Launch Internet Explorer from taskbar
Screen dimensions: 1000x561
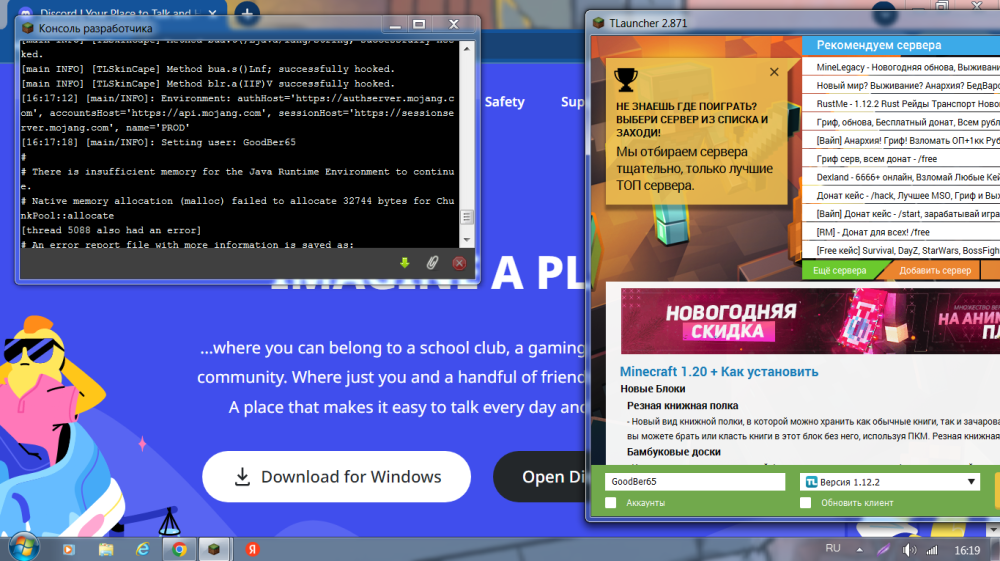[142, 549]
